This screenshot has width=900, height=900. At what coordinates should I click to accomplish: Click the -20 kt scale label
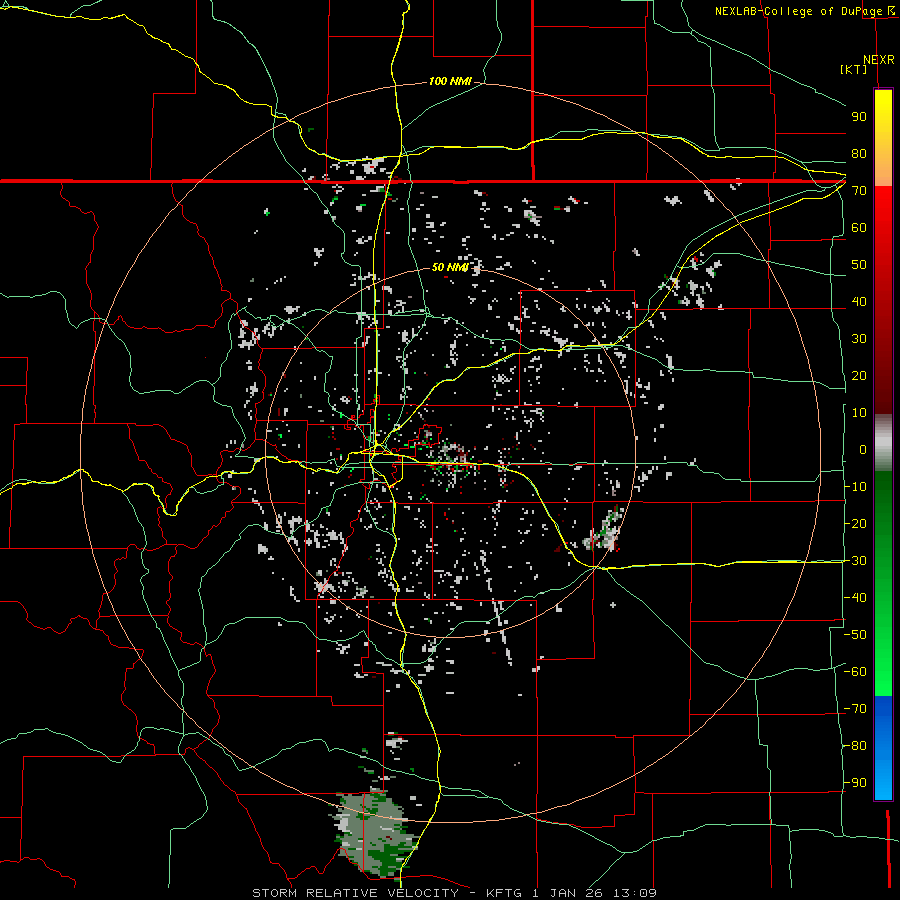pyautogui.click(x=855, y=524)
